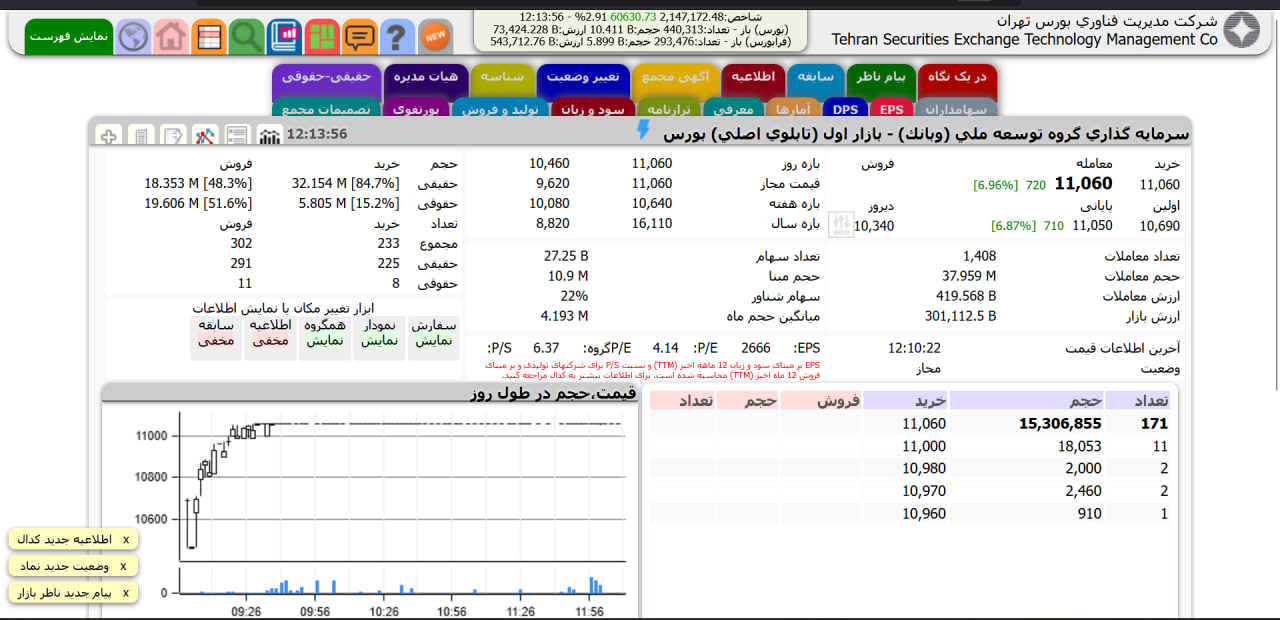This screenshot has width=1280, height=620.
Task: Open the هیات مدیره tab
Action: [x=425, y=77]
